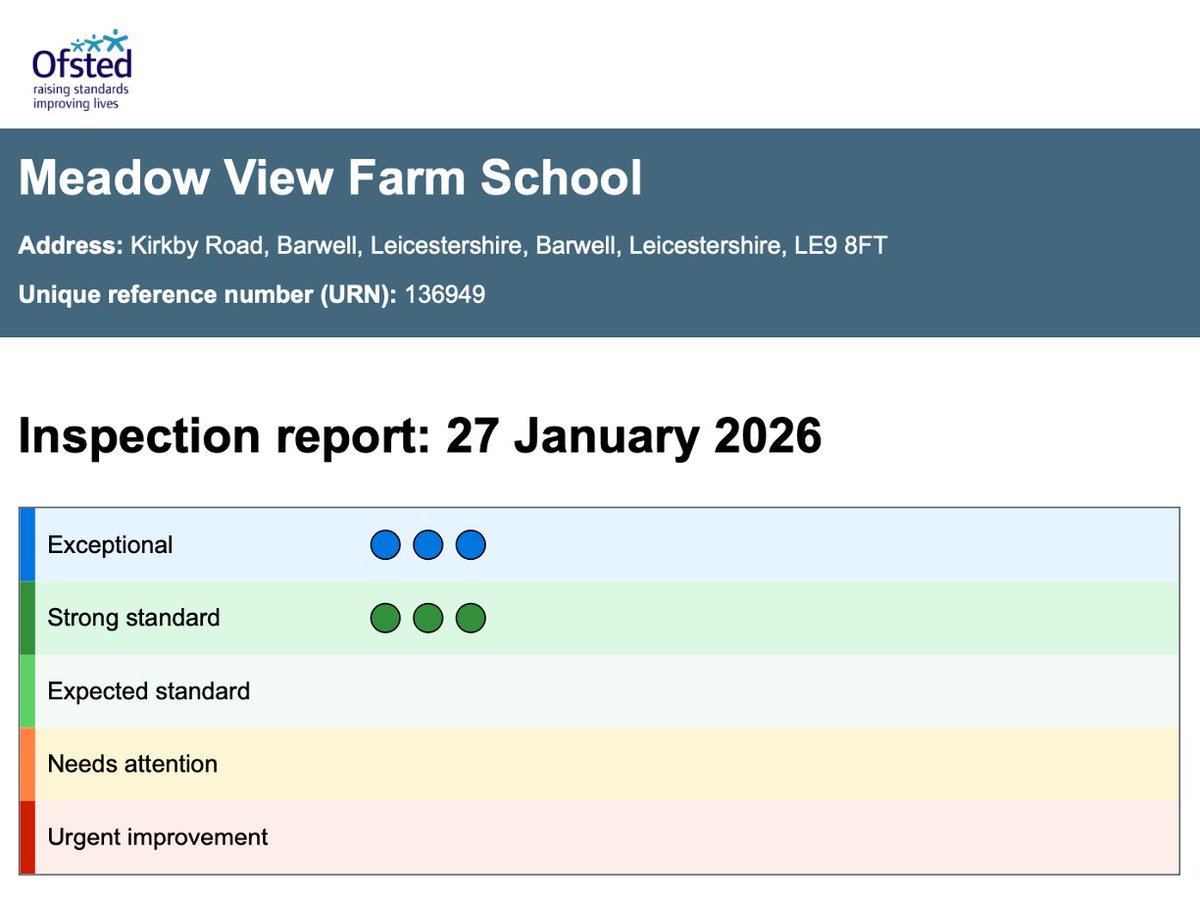Click the Ofsted logo

[x=81, y=70]
